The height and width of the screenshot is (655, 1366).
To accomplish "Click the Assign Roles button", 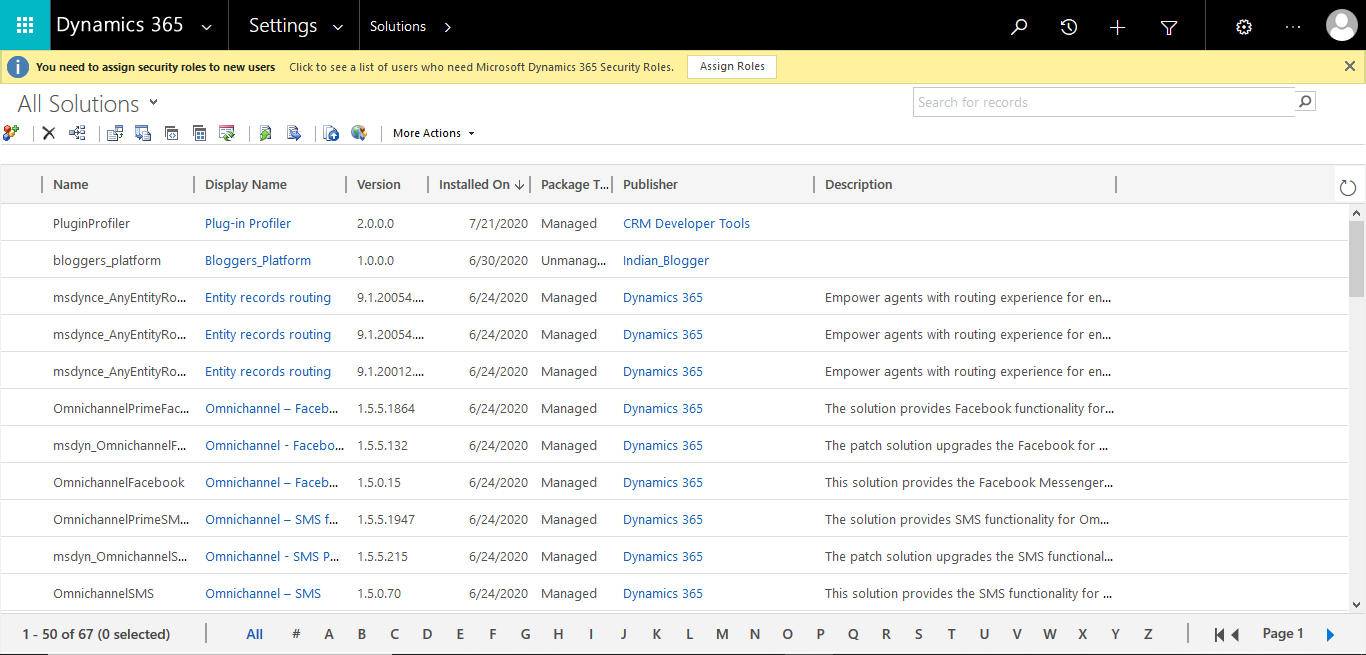I will pyautogui.click(x=731, y=66).
